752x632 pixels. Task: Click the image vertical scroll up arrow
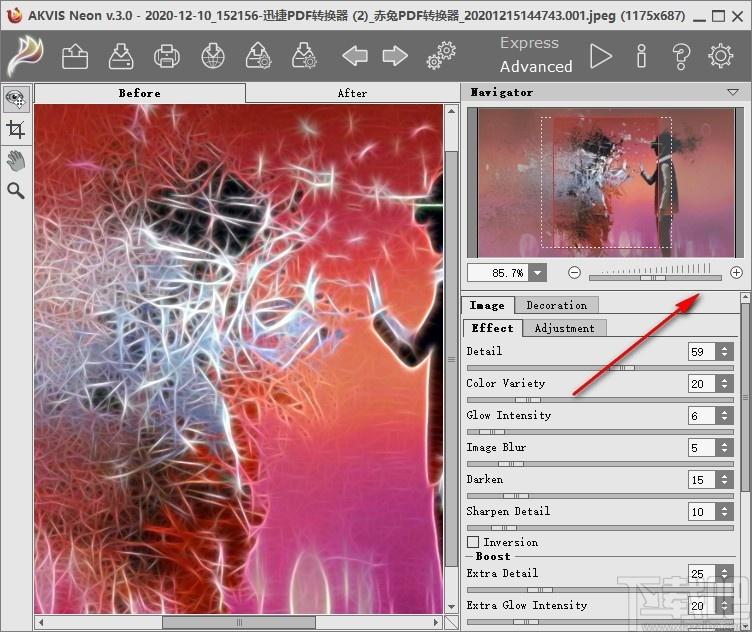click(451, 111)
